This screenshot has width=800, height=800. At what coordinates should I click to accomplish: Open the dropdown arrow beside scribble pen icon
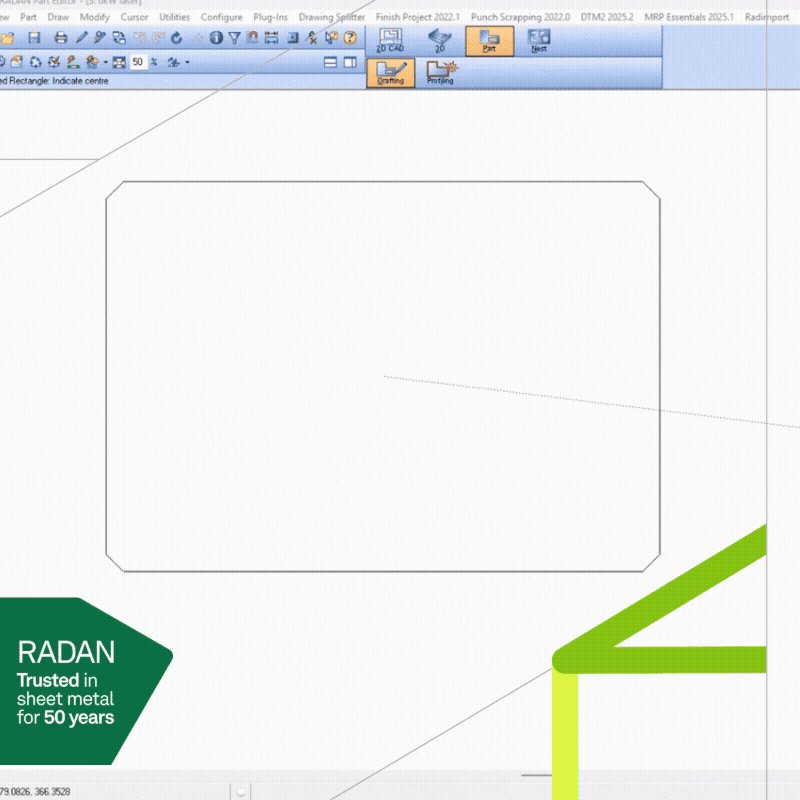coord(187,63)
